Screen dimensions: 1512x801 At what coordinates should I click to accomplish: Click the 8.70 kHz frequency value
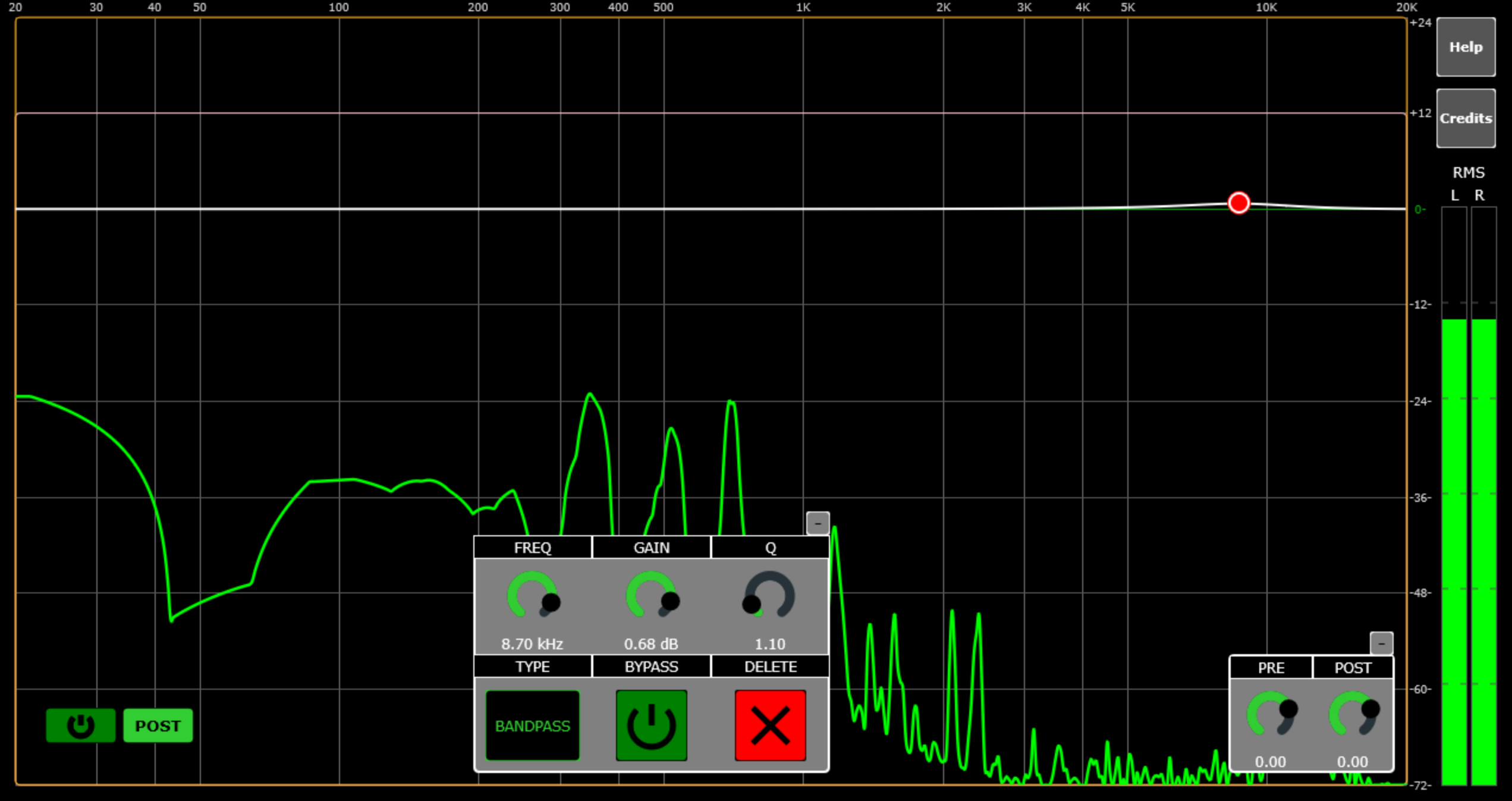(x=532, y=644)
